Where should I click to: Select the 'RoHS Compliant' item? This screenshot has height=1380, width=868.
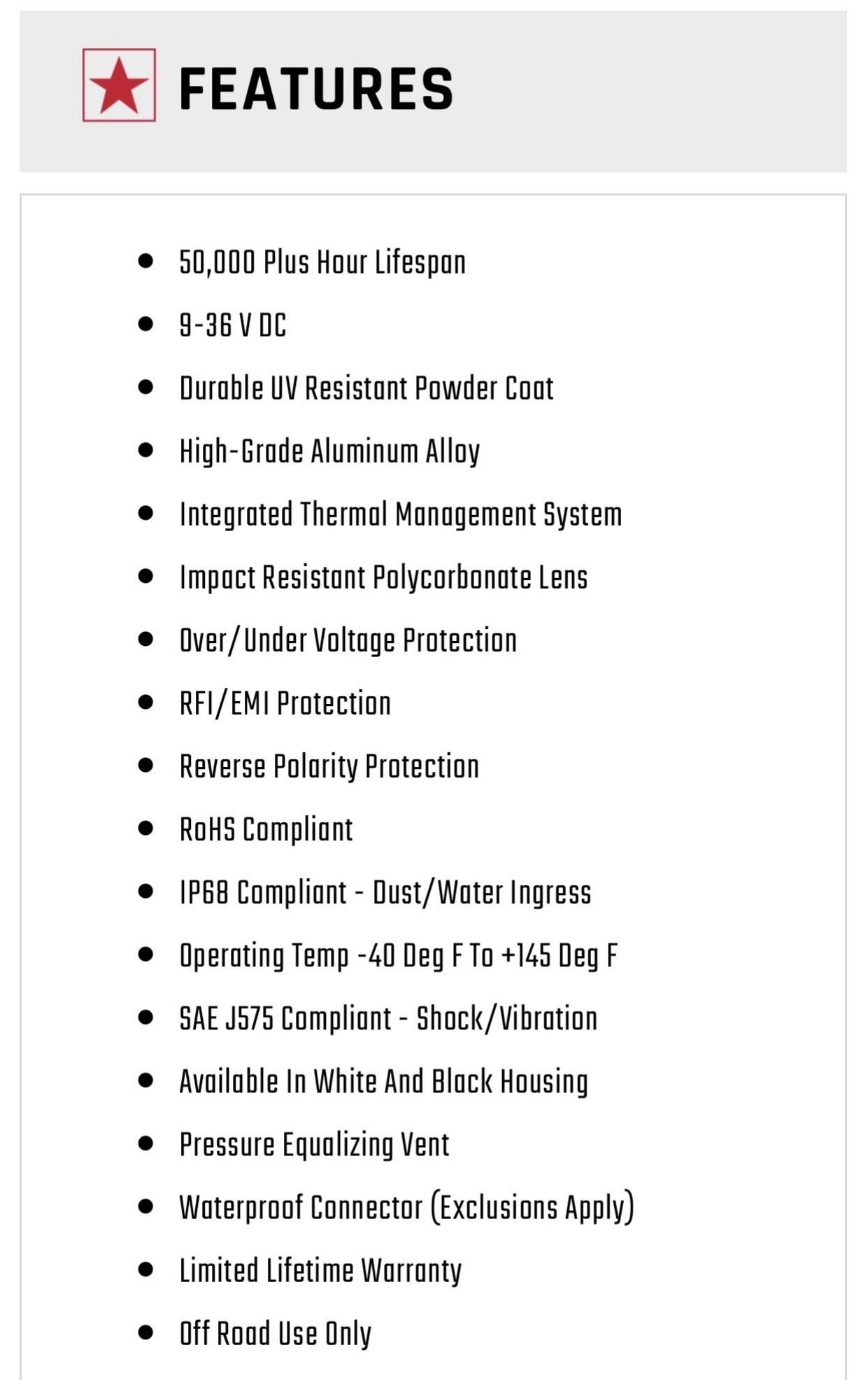click(266, 830)
